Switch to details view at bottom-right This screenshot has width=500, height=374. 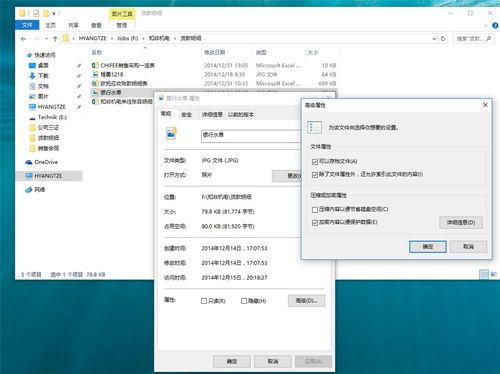tap(484, 274)
